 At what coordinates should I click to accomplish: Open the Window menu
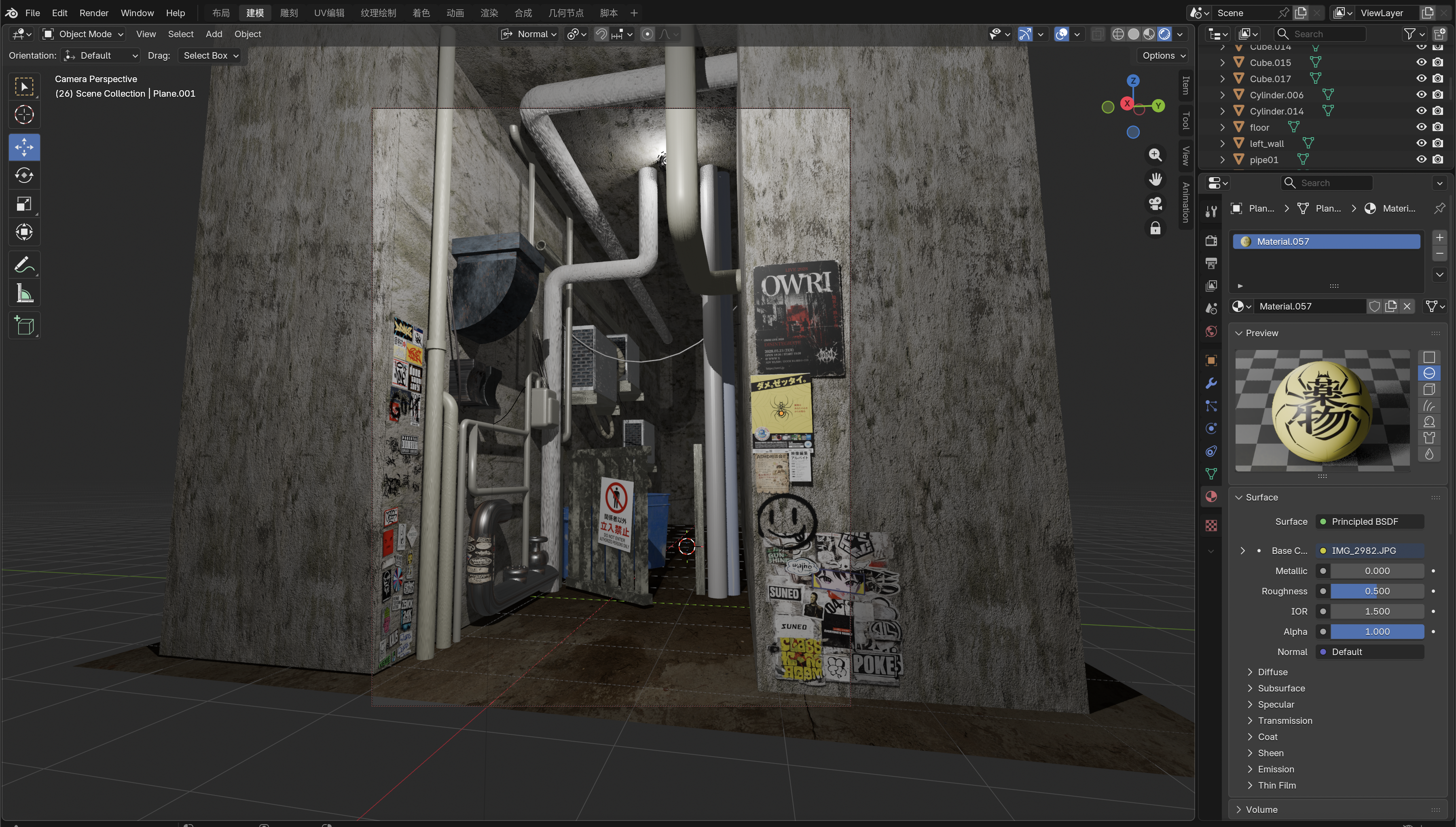(137, 13)
